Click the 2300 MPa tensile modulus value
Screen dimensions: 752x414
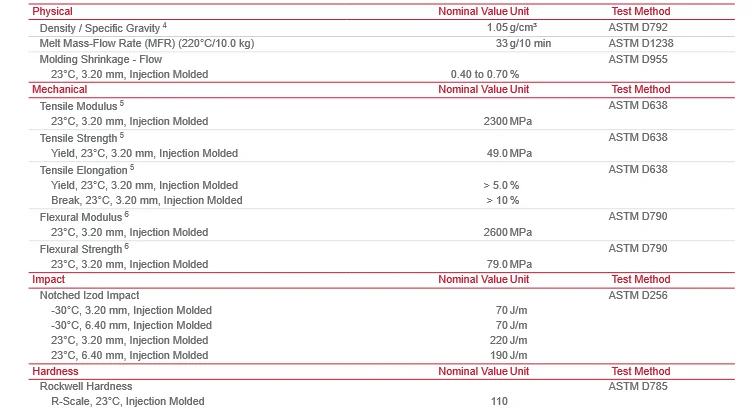(507, 121)
